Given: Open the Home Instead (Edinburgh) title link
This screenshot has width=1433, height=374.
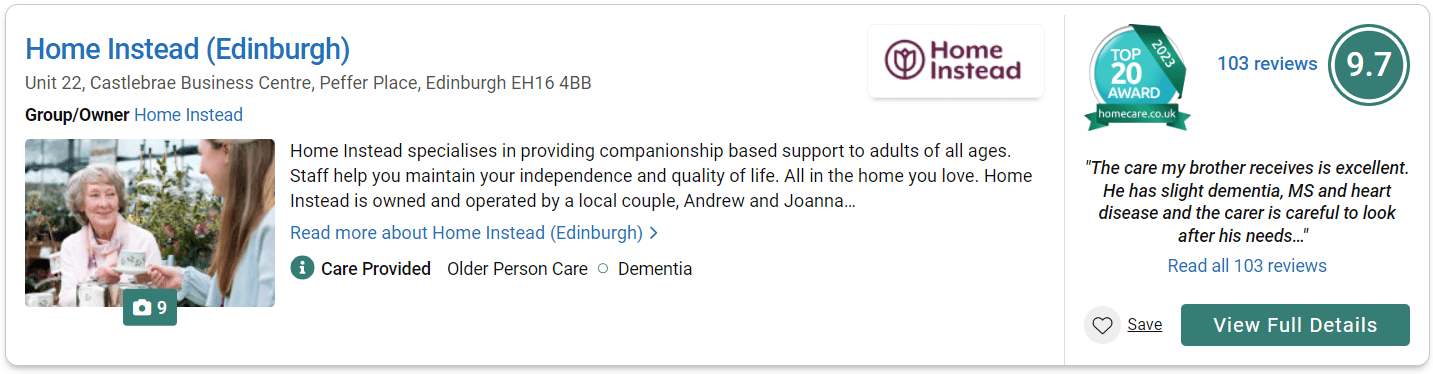Looking at the screenshot, I should 187,49.
